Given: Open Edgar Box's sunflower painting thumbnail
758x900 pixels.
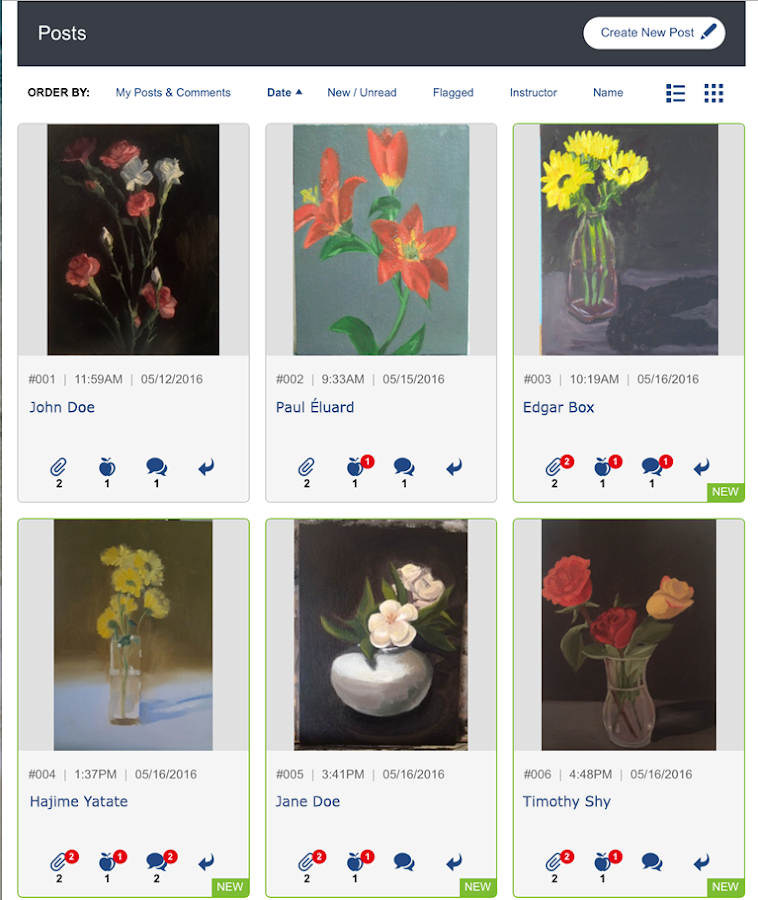Looking at the screenshot, I should point(628,239).
